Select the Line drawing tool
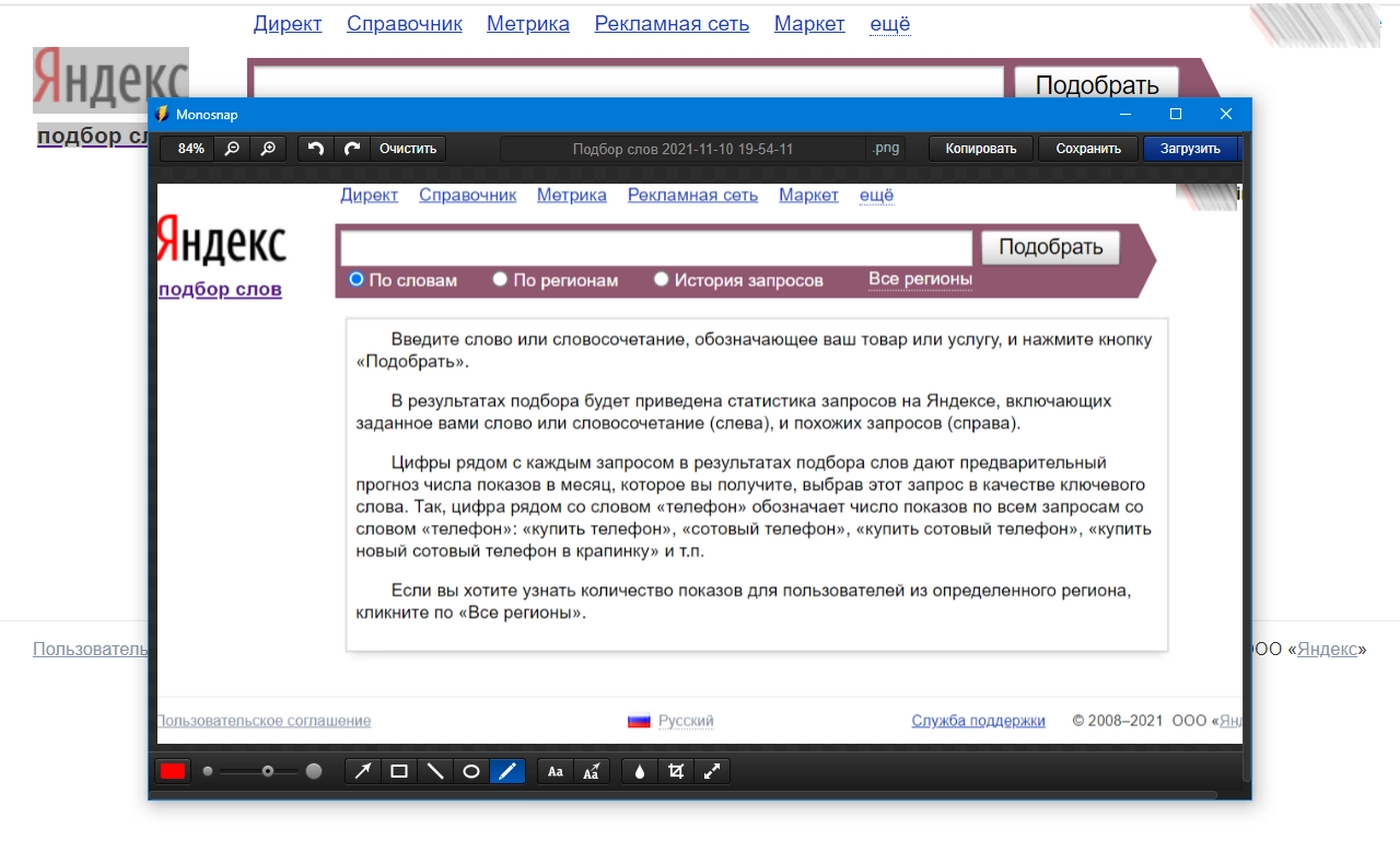Image resolution: width=1400 pixels, height=864 pixels. [x=435, y=771]
